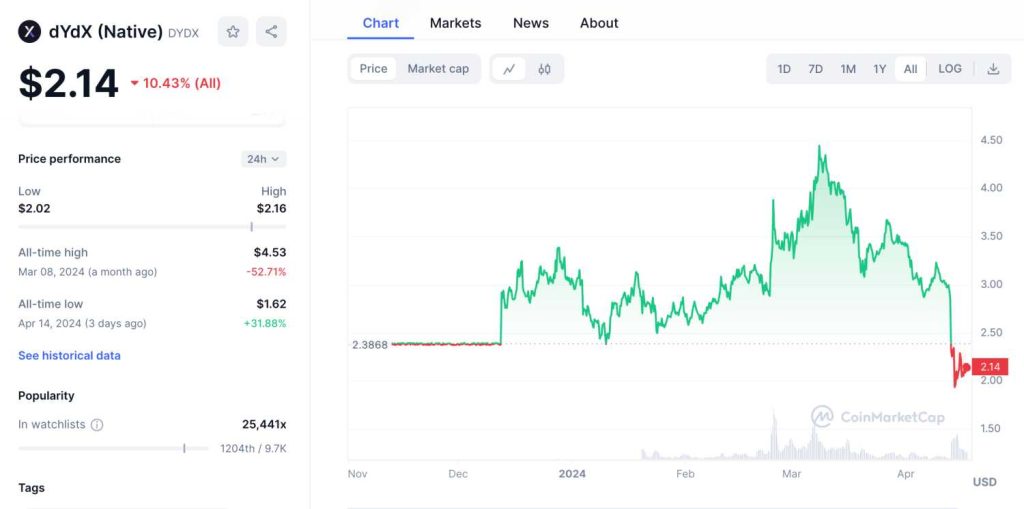
Task: Switch to candlestick chart icon
Action: (544, 69)
